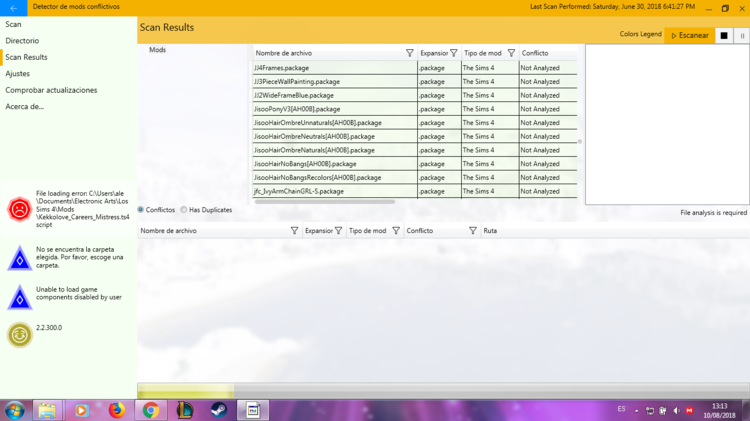Select JisooPonyV3[AH00B].package row

(x=415, y=109)
